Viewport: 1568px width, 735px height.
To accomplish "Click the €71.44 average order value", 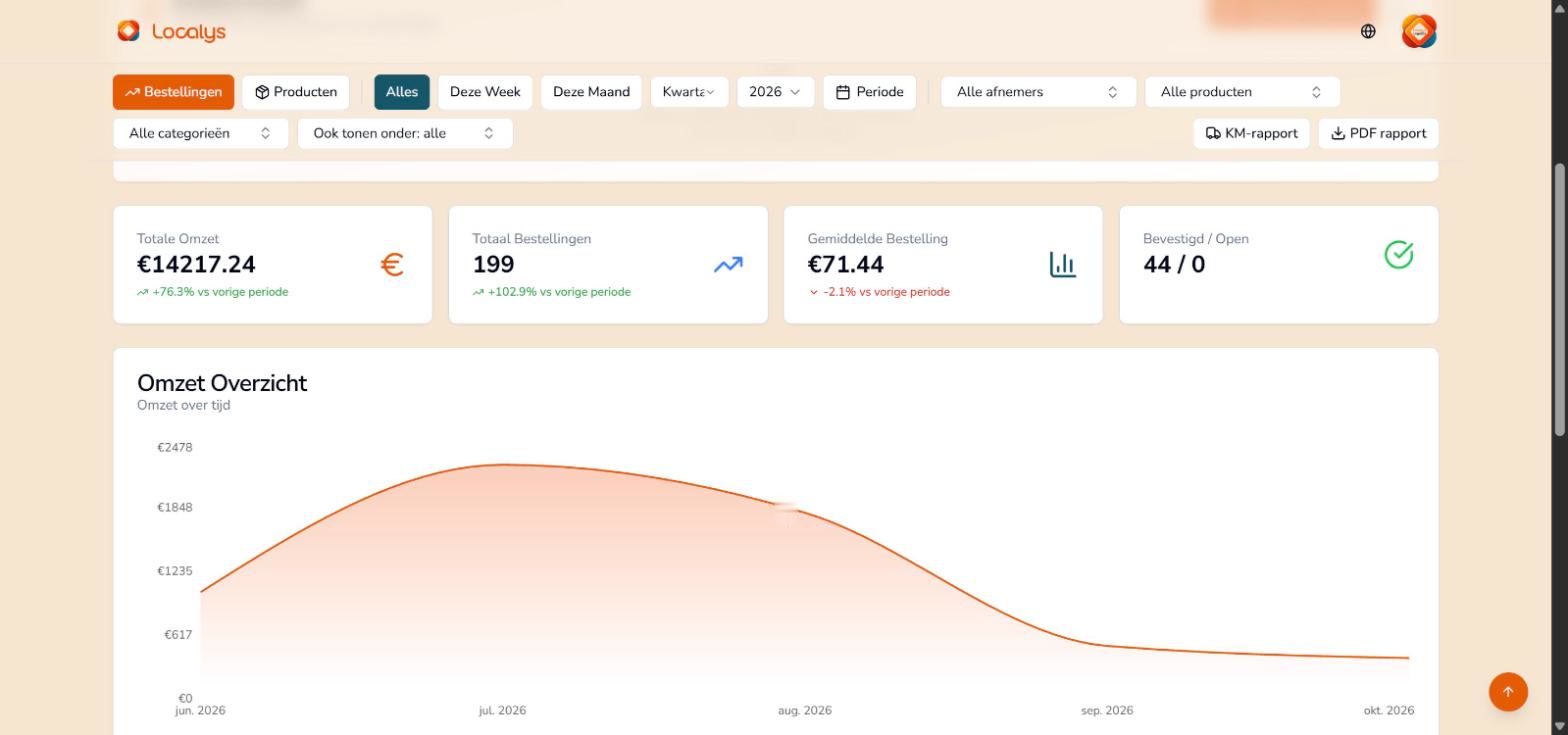I will [846, 265].
